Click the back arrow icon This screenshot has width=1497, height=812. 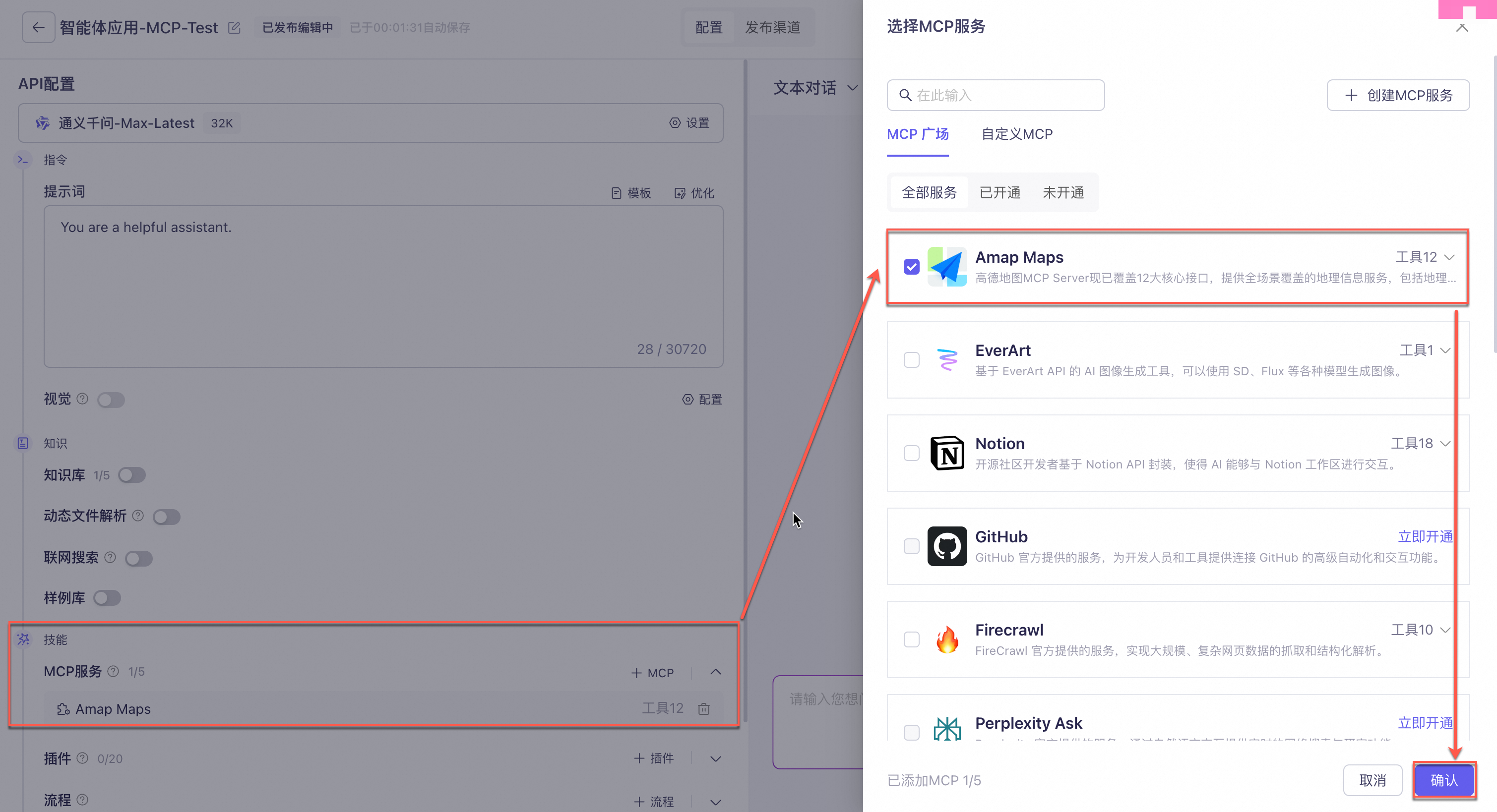pyautogui.click(x=38, y=27)
